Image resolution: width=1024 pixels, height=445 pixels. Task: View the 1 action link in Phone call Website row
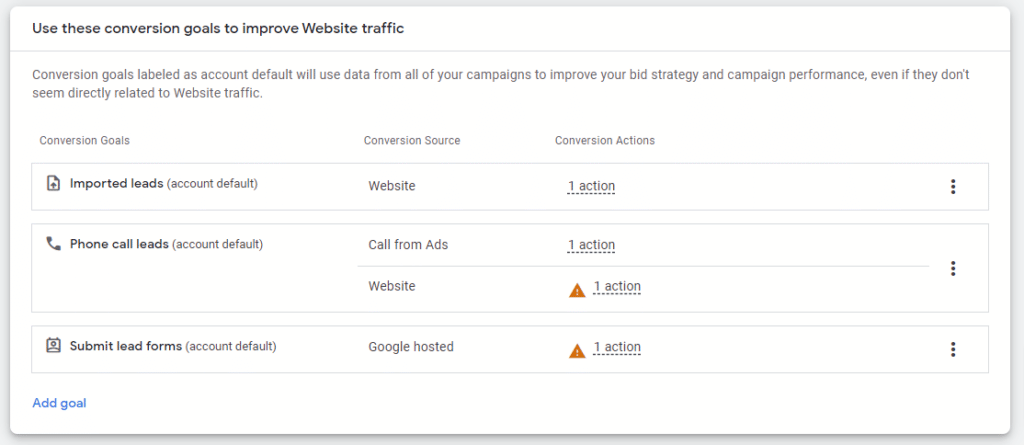617,287
